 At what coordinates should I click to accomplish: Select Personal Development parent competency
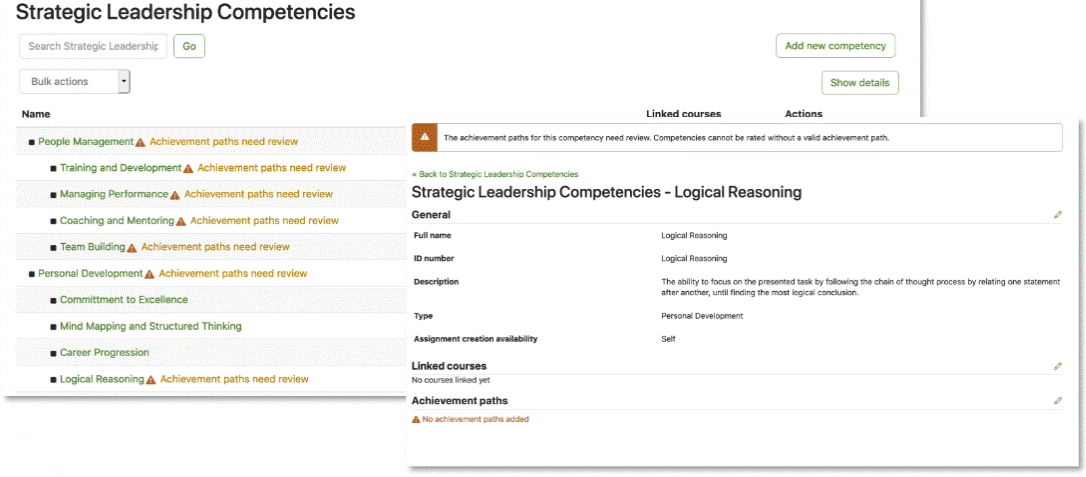coord(90,273)
